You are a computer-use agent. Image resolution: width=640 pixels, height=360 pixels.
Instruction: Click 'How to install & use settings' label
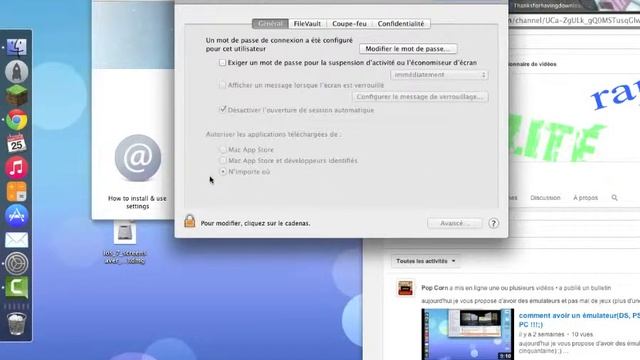[137, 202]
